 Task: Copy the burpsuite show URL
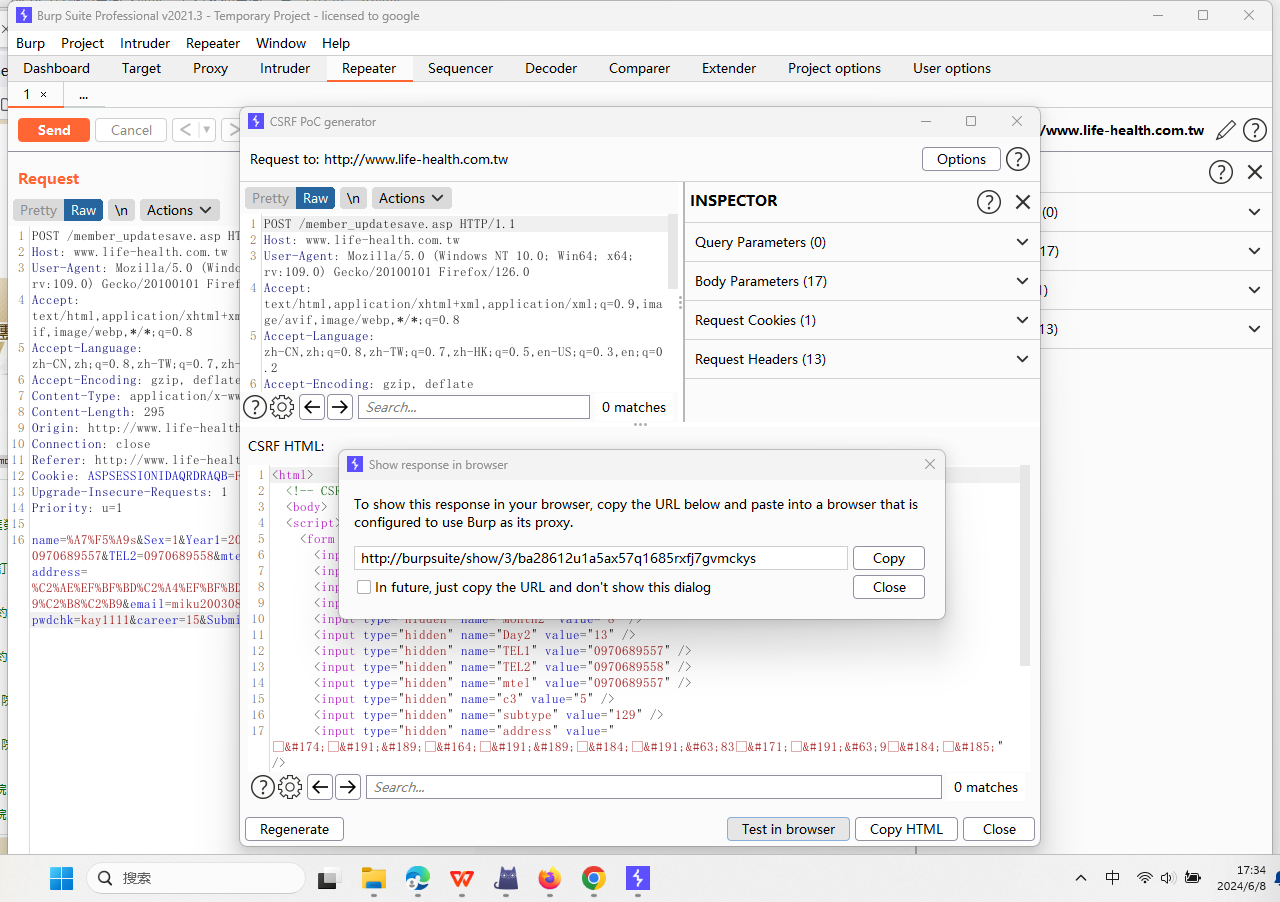(x=888, y=558)
